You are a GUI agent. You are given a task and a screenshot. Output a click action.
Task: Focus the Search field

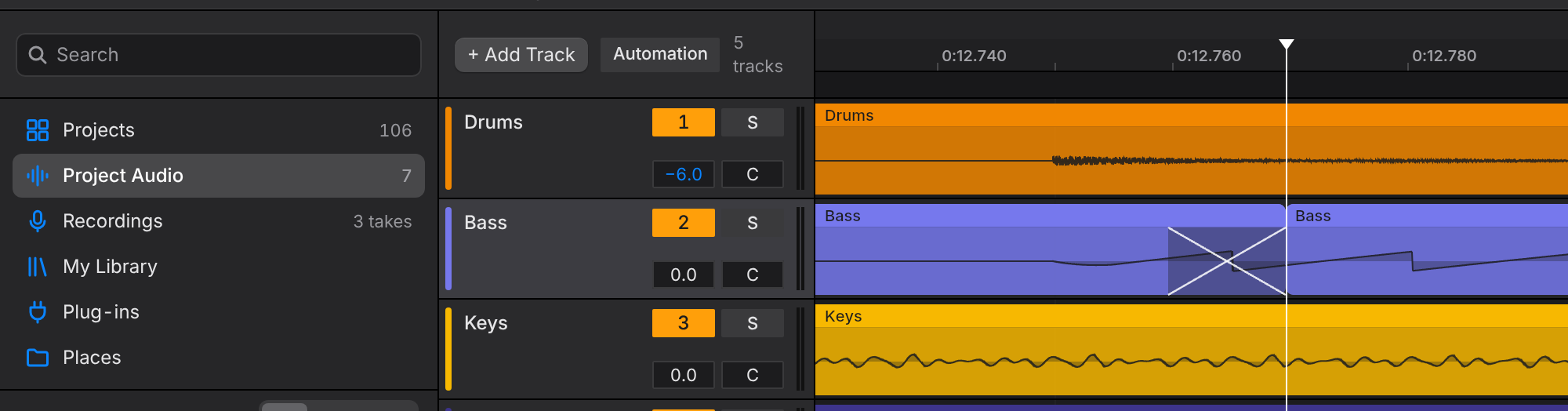[x=219, y=55]
